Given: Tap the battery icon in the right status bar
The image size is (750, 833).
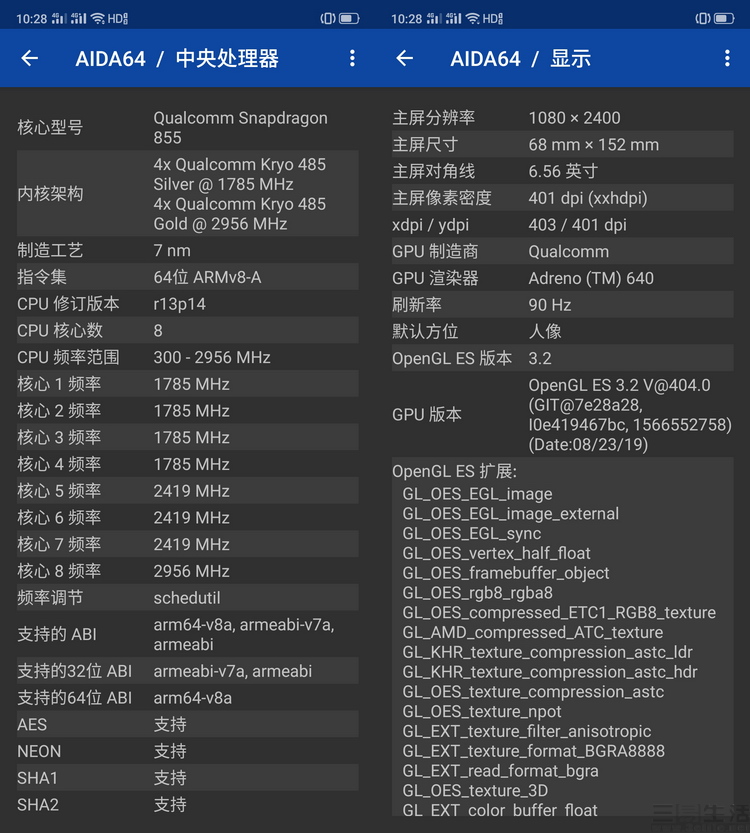Looking at the screenshot, I should [x=725, y=19].
